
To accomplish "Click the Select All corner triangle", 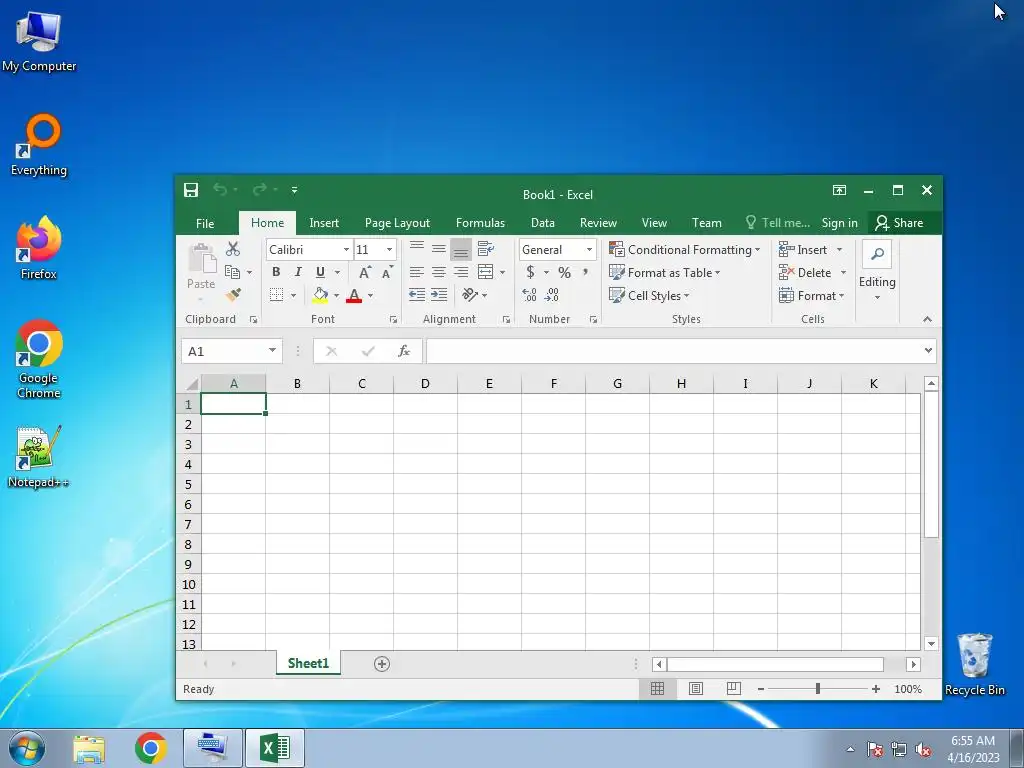I will [x=192, y=384].
